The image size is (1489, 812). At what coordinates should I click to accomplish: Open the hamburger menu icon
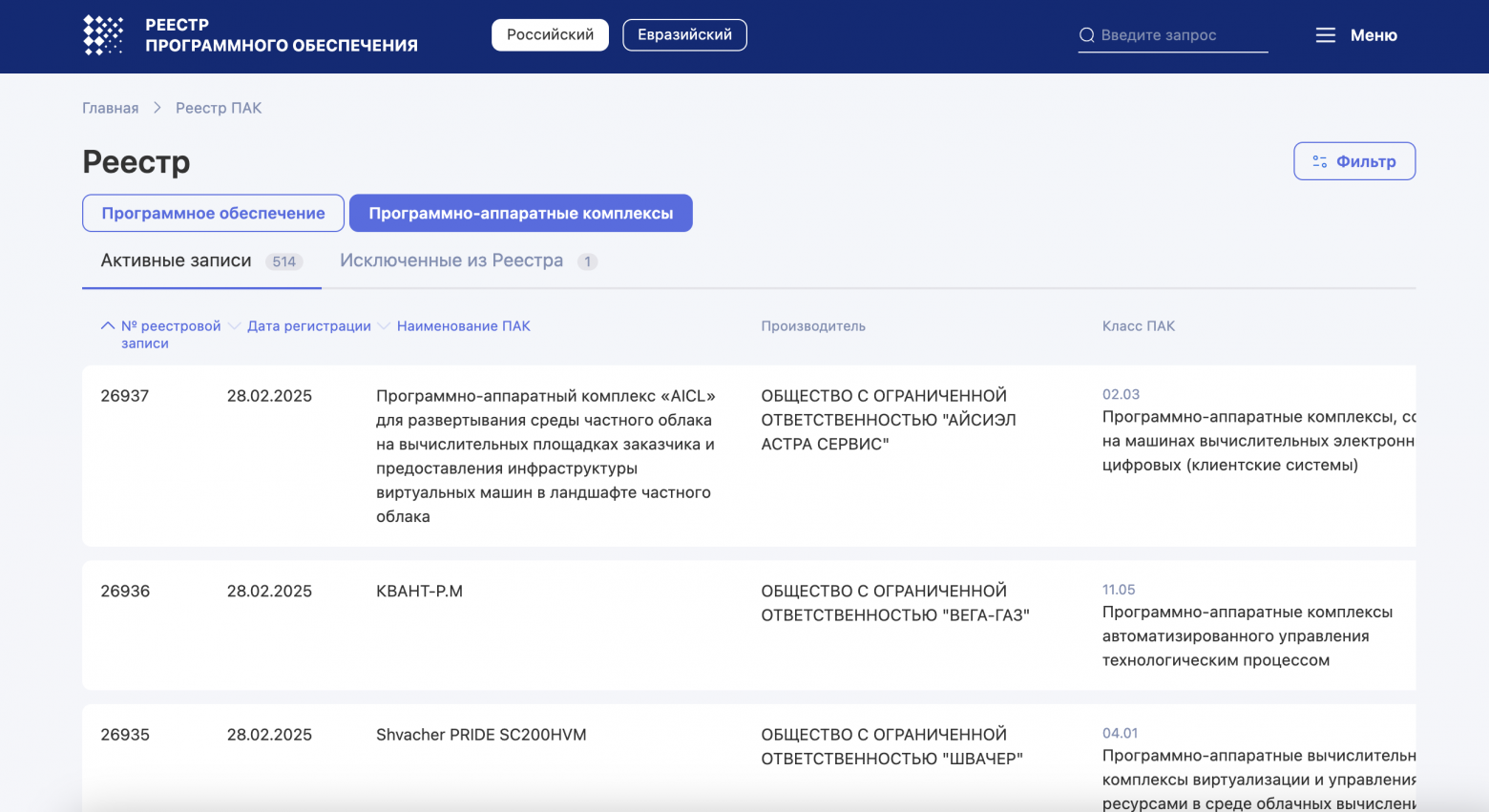point(1326,35)
